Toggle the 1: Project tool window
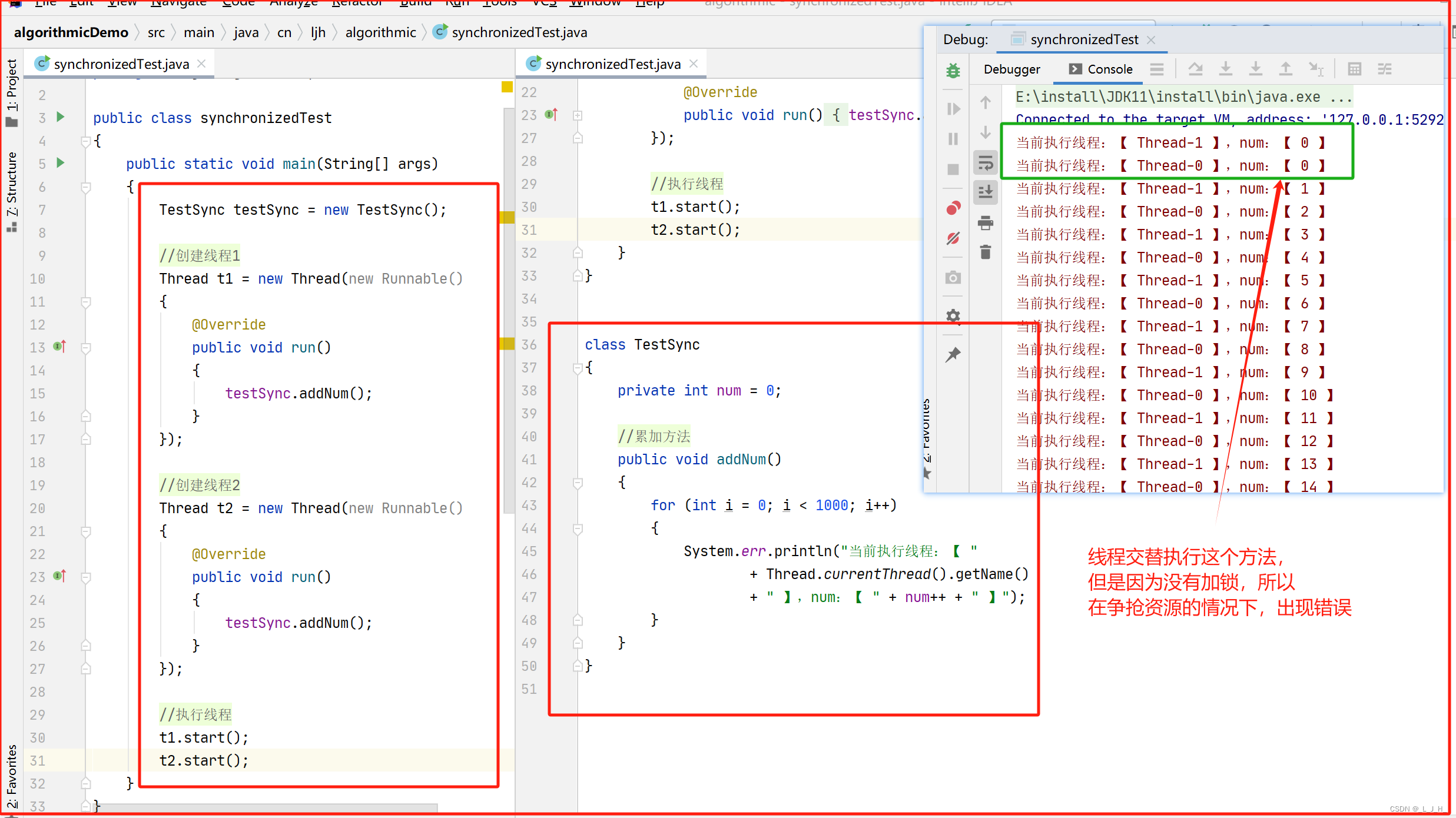The image size is (1456, 818). [12, 93]
